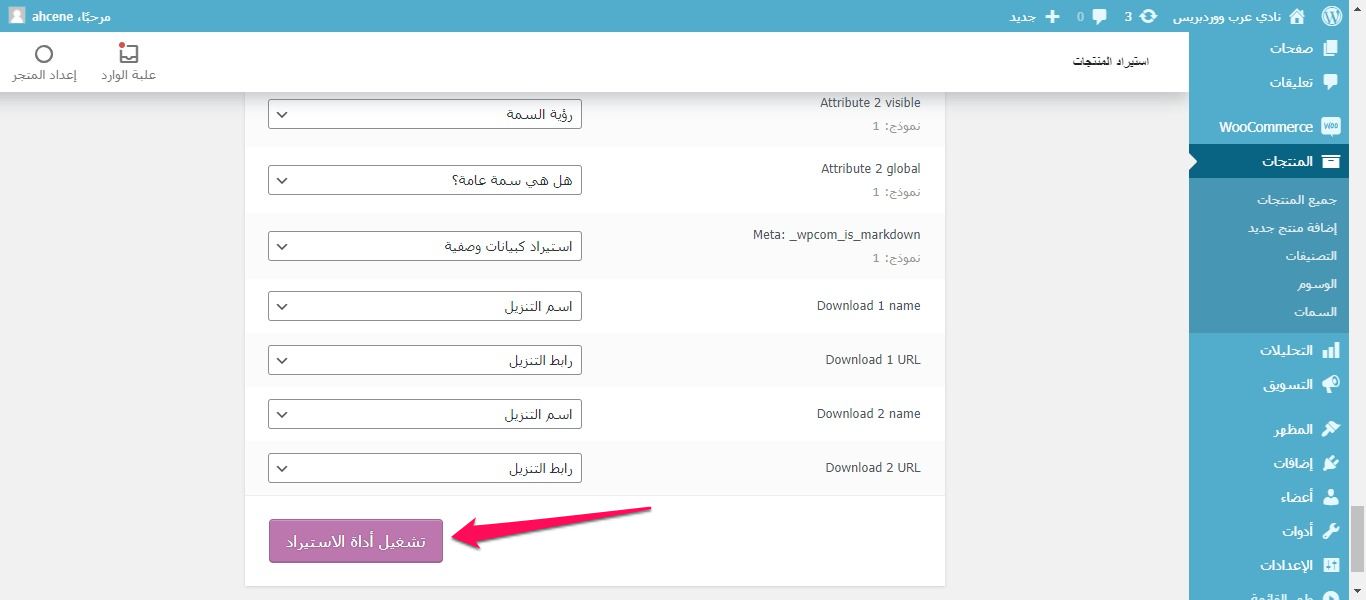Screen dimensions: 1366x600
Task: Click the Appearance brush icon
Action: pyautogui.click(x=1330, y=429)
